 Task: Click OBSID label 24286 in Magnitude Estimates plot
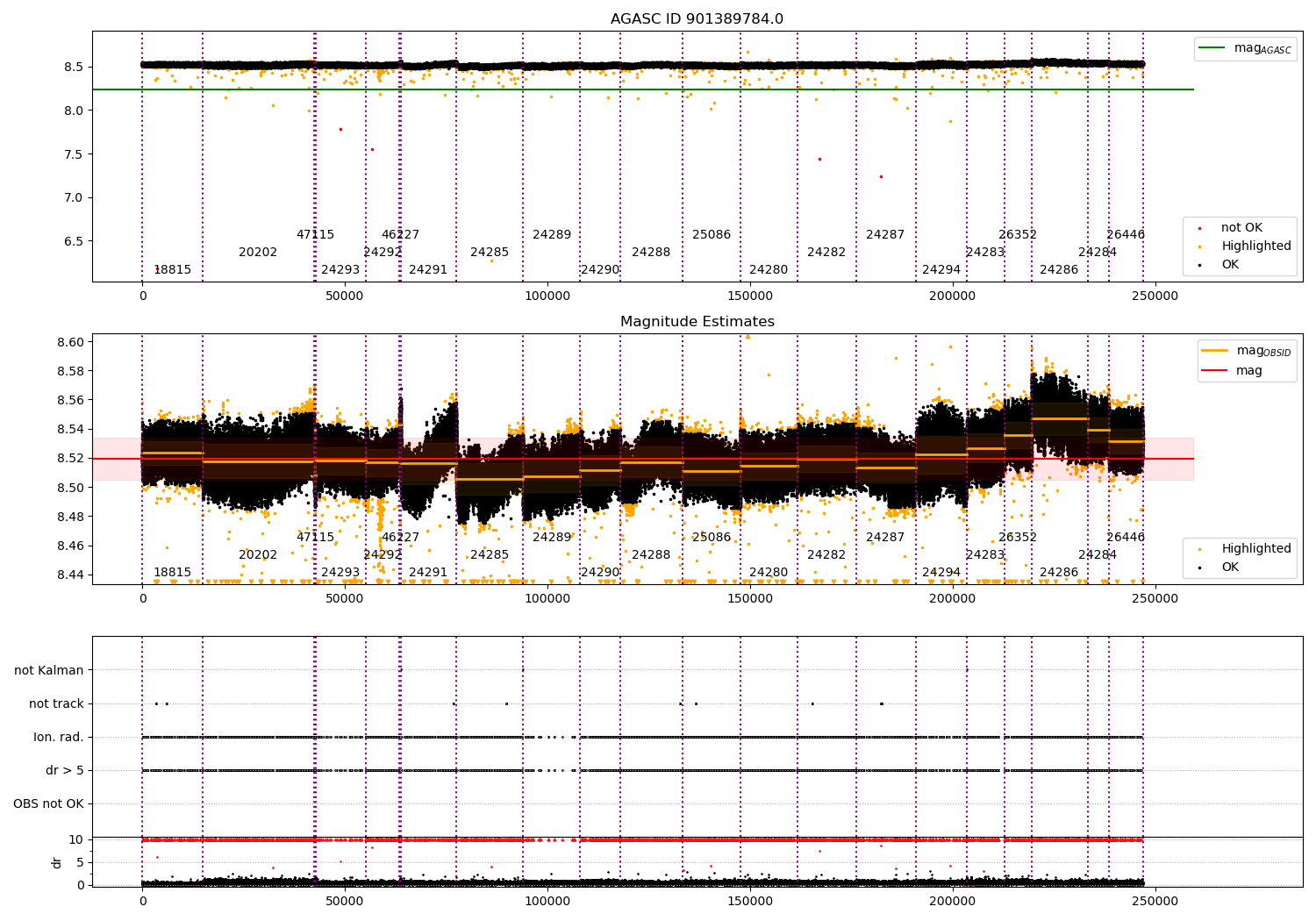point(1059,573)
